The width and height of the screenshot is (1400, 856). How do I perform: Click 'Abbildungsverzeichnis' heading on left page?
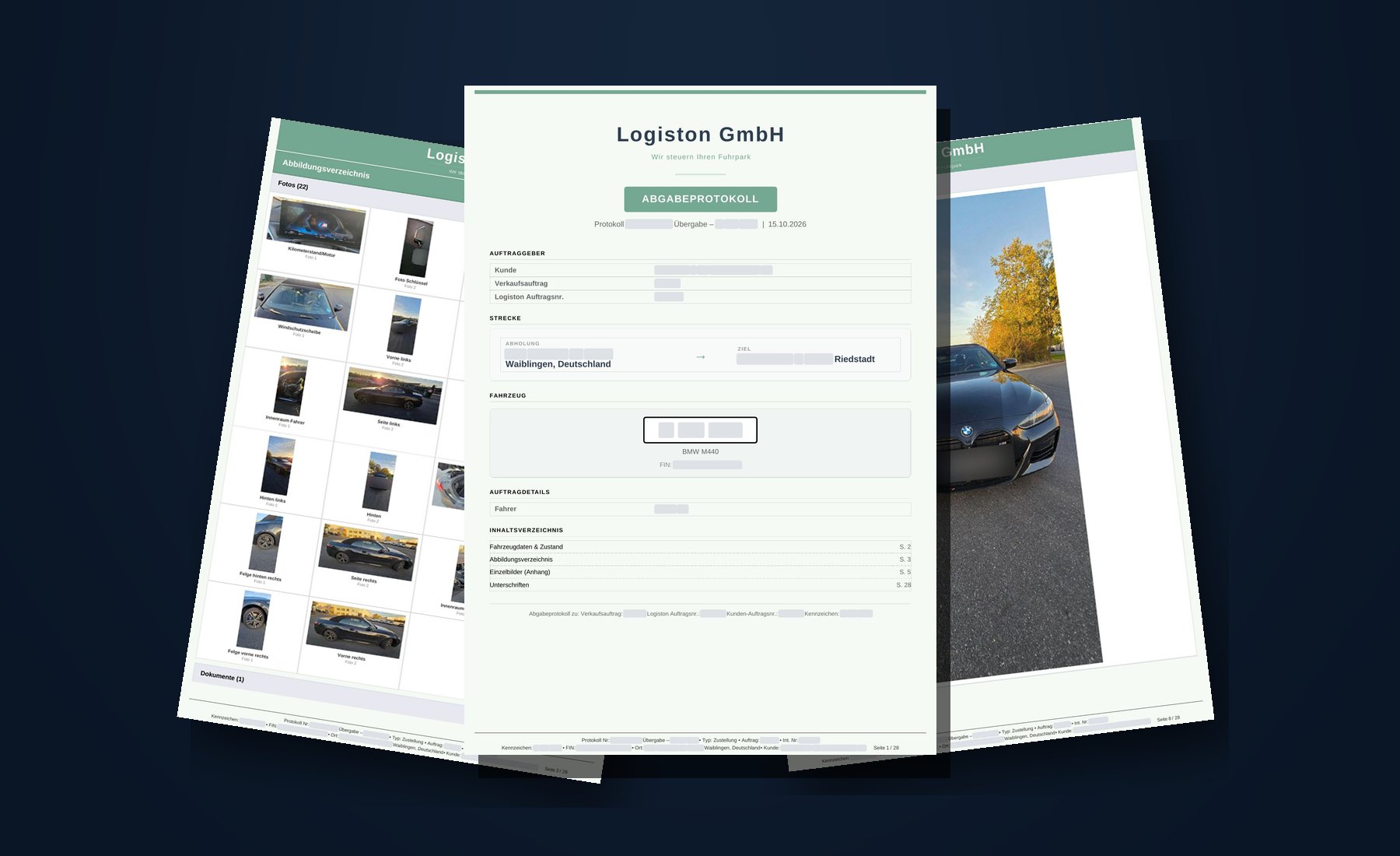pyautogui.click(x=326, y=169)
